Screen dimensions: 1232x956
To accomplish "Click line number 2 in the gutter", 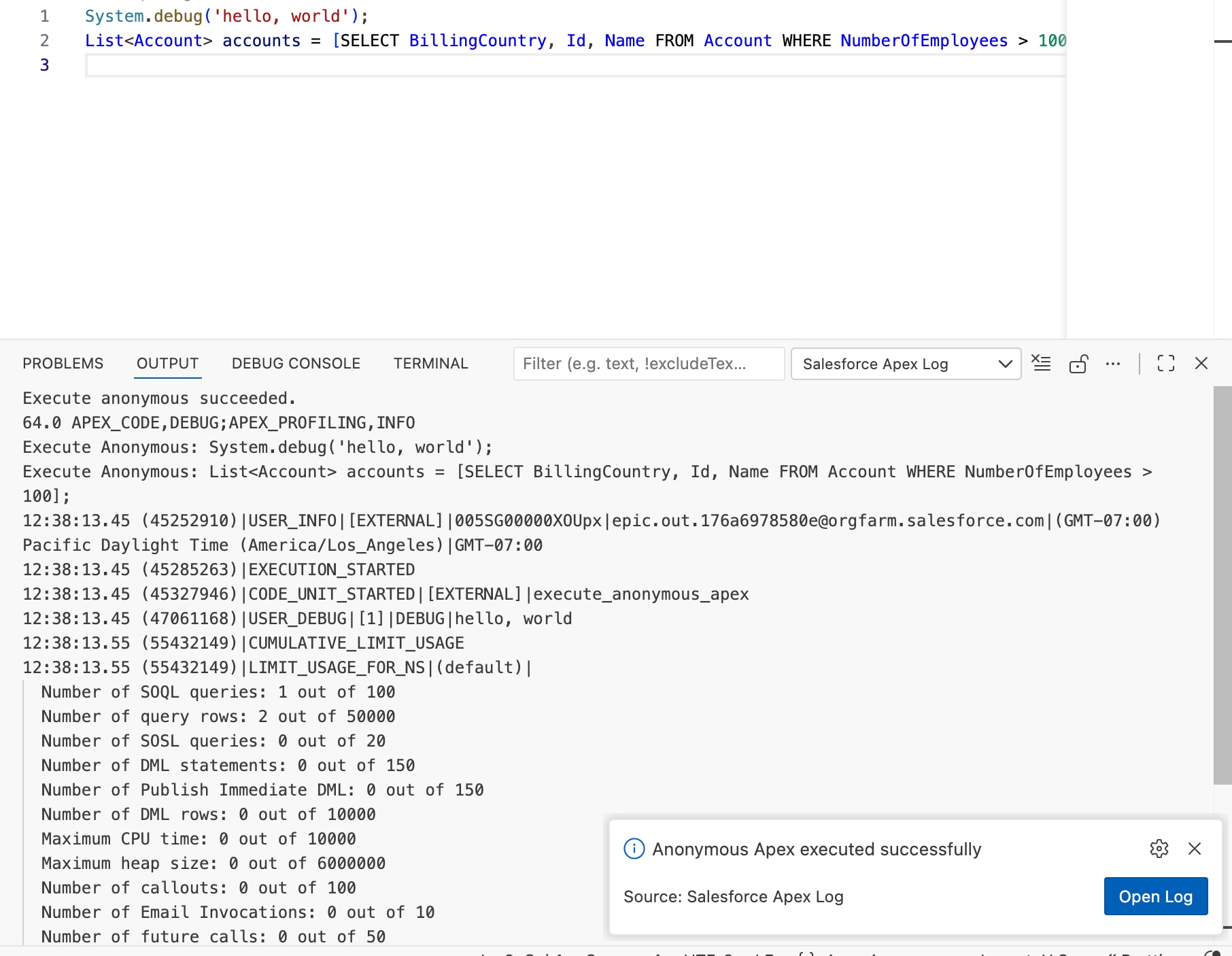I will point(45,41).
